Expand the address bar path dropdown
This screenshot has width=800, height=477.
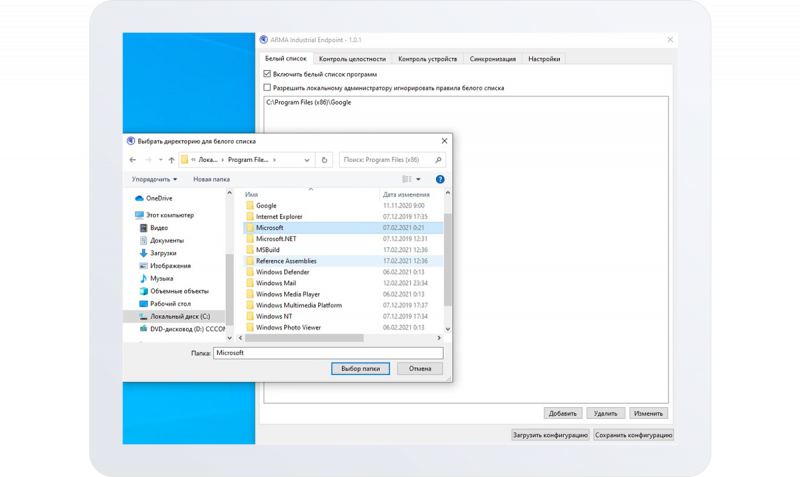306,160
